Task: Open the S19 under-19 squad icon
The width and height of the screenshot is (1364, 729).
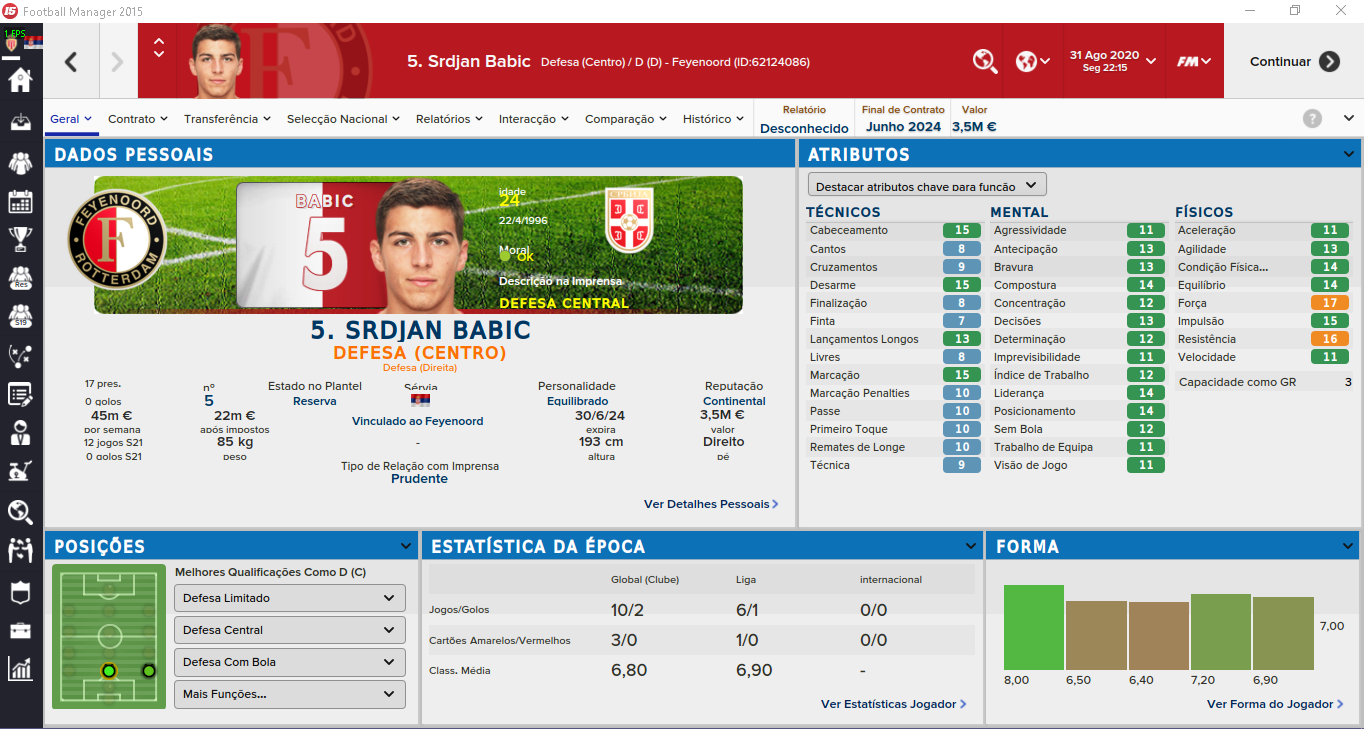Action: (x=20, y=315)
